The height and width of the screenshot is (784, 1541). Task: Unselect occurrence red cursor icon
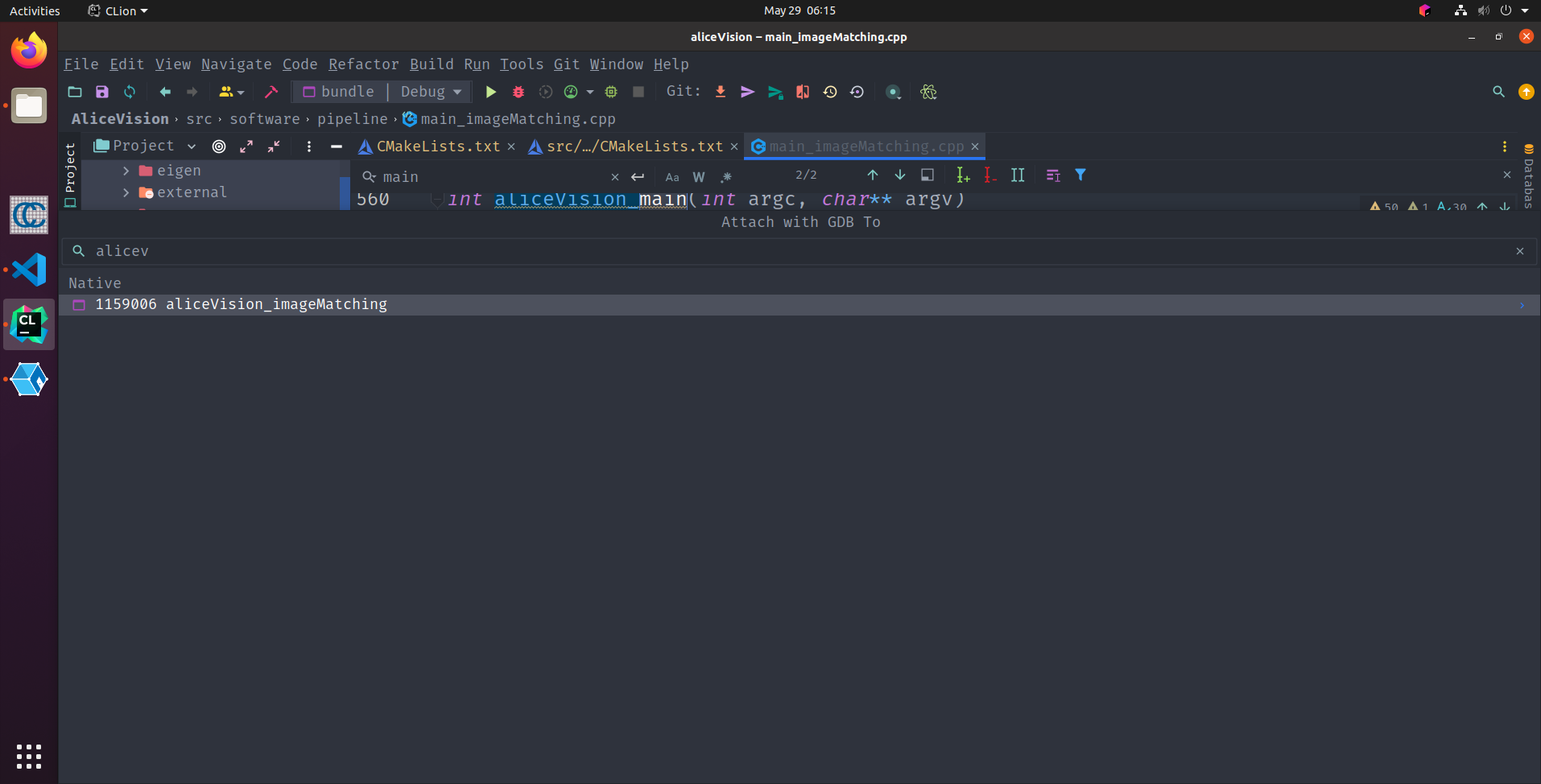pos(990,175)
